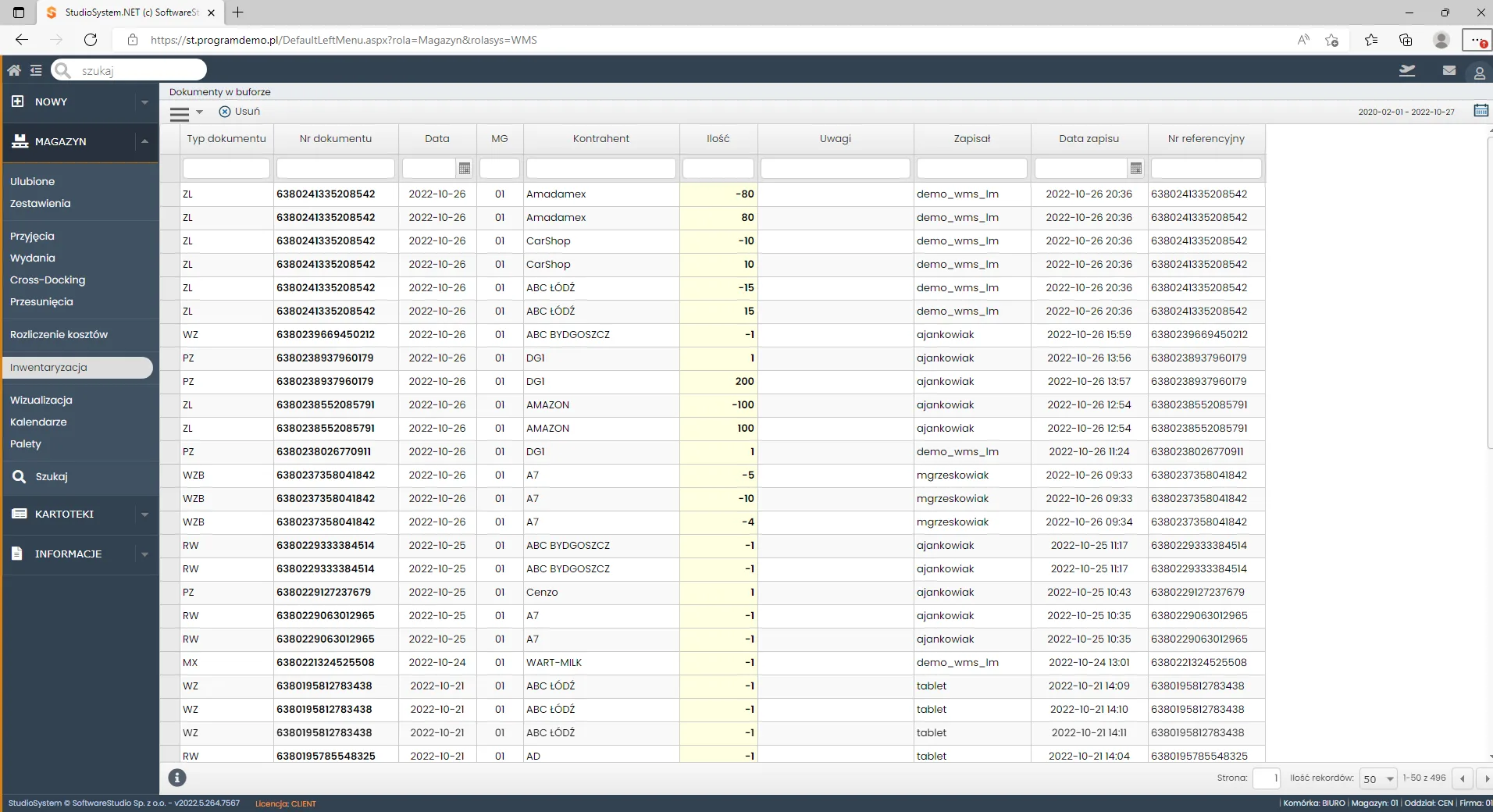Click the Ilość value 200 cell
This screenshot has height=812, width=1493.
tap(718, 381)
